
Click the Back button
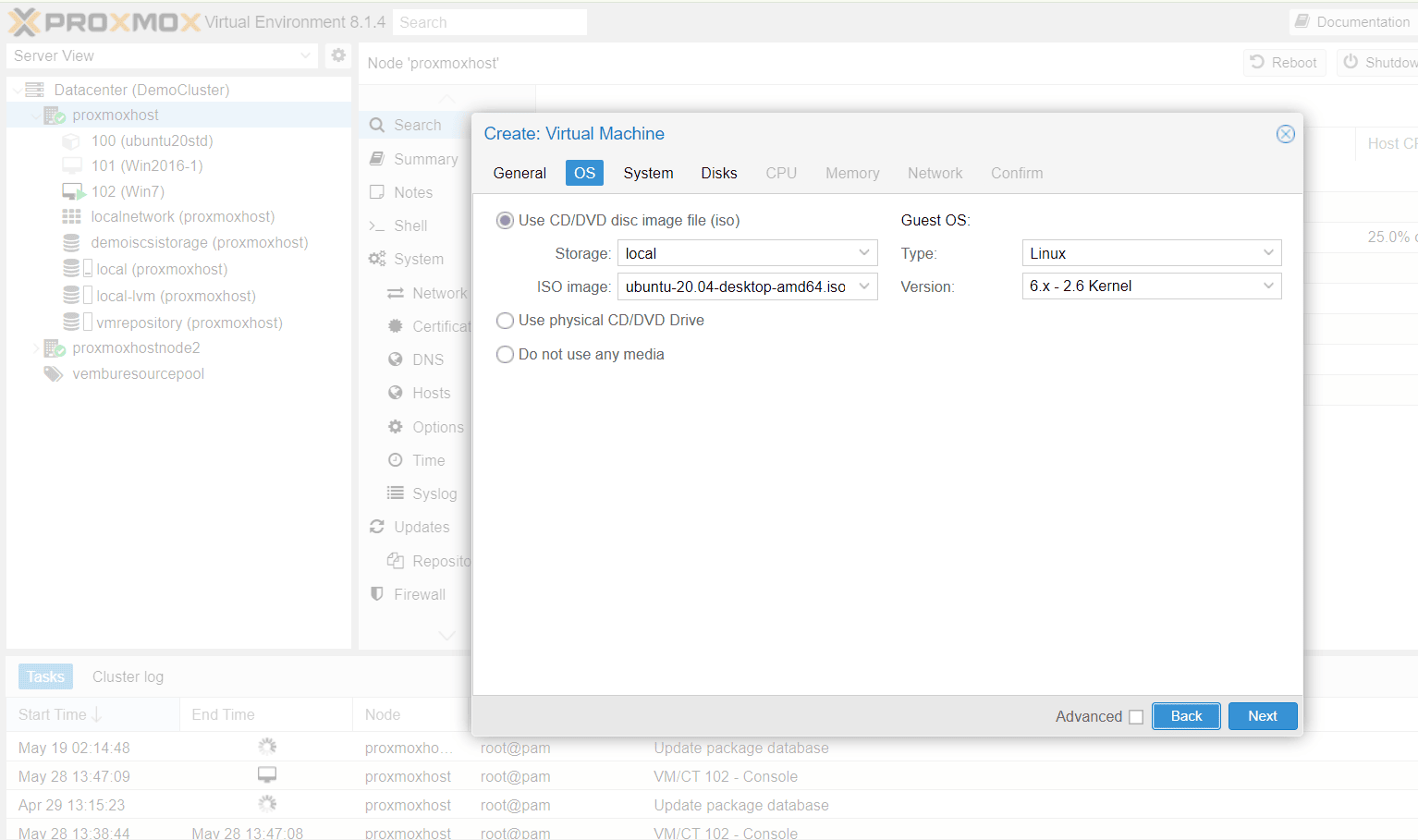(1186, 716)
